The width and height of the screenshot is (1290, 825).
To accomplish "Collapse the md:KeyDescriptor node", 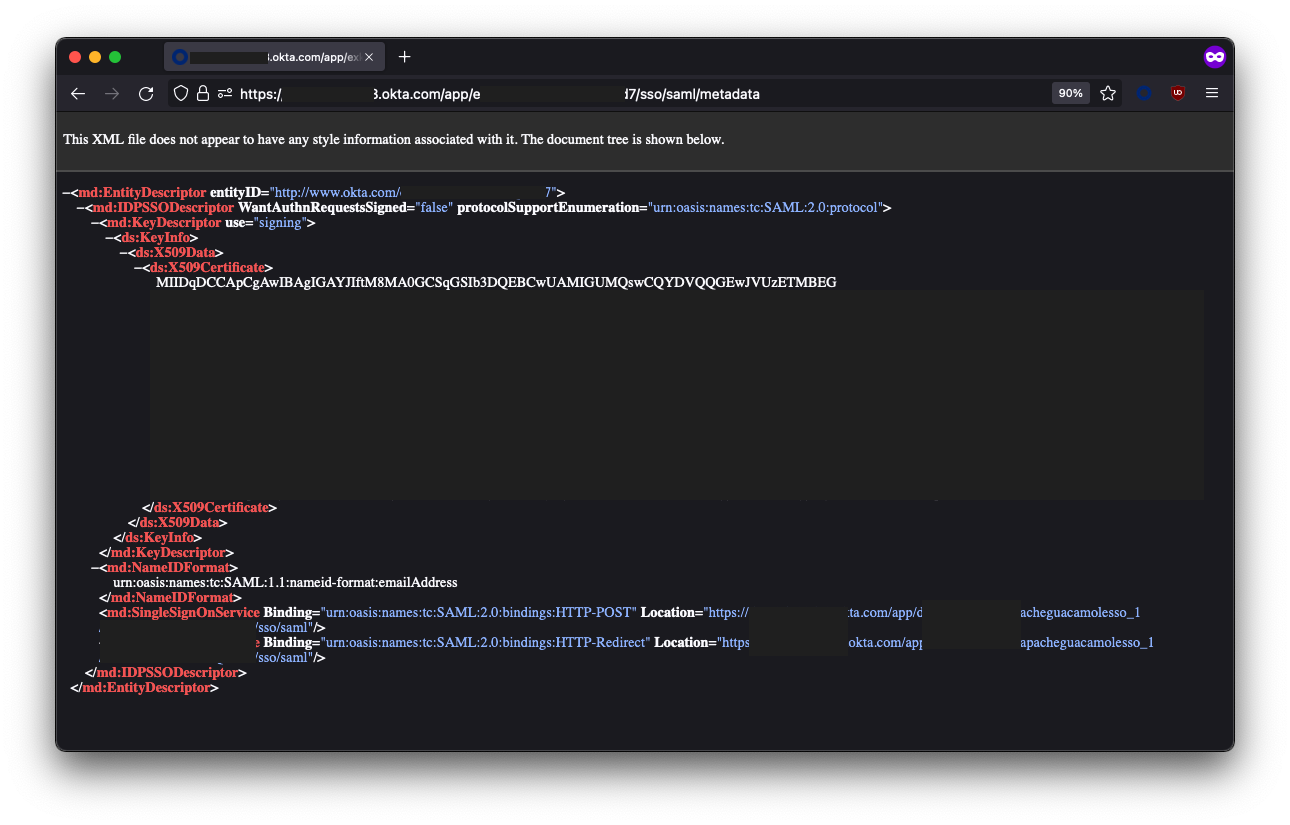I will [95, 223].
